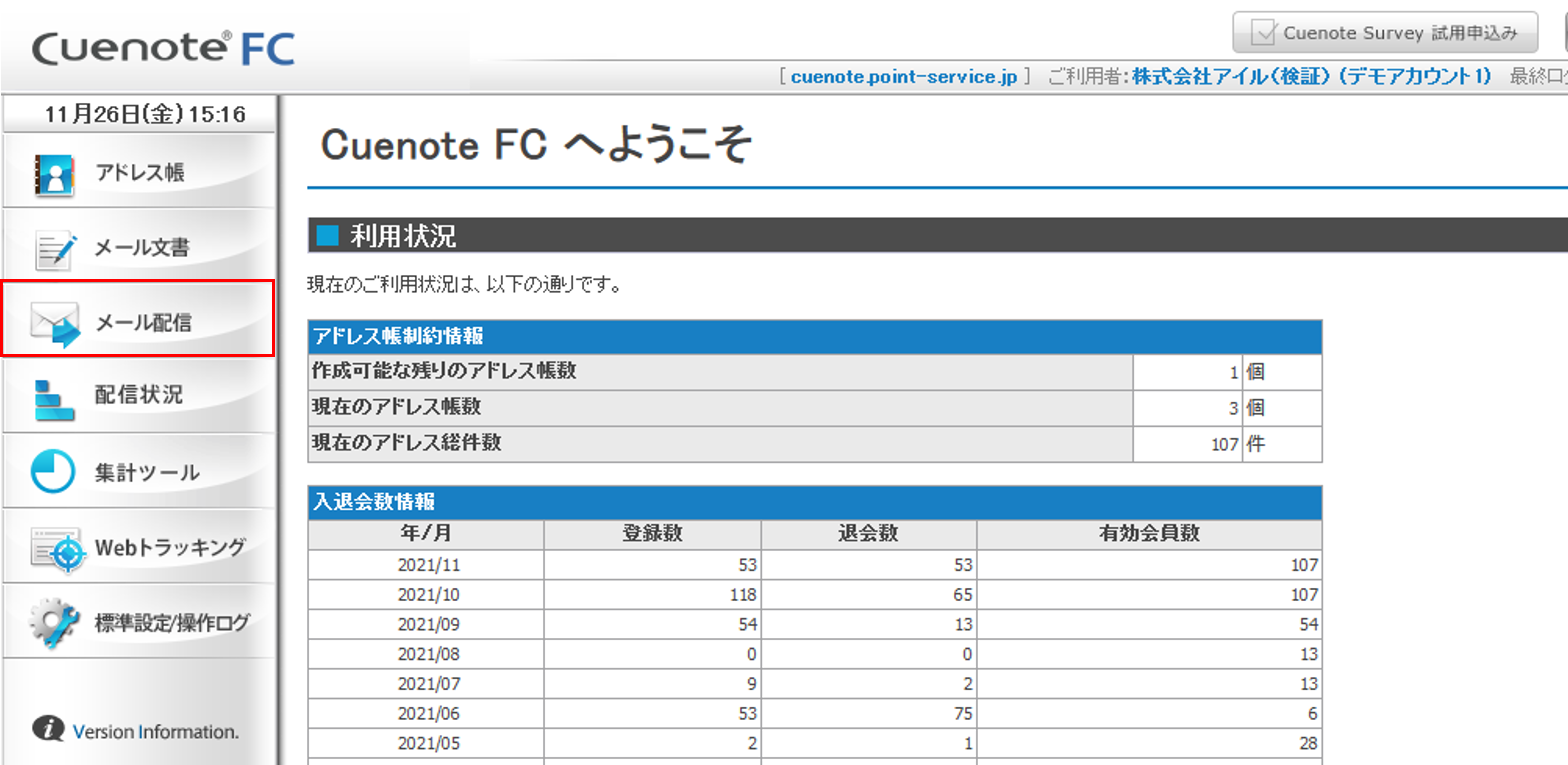This screenshot has width=1568, height=765.
Task: Click the Cuenote FC logo
Action: click(164, 48)
